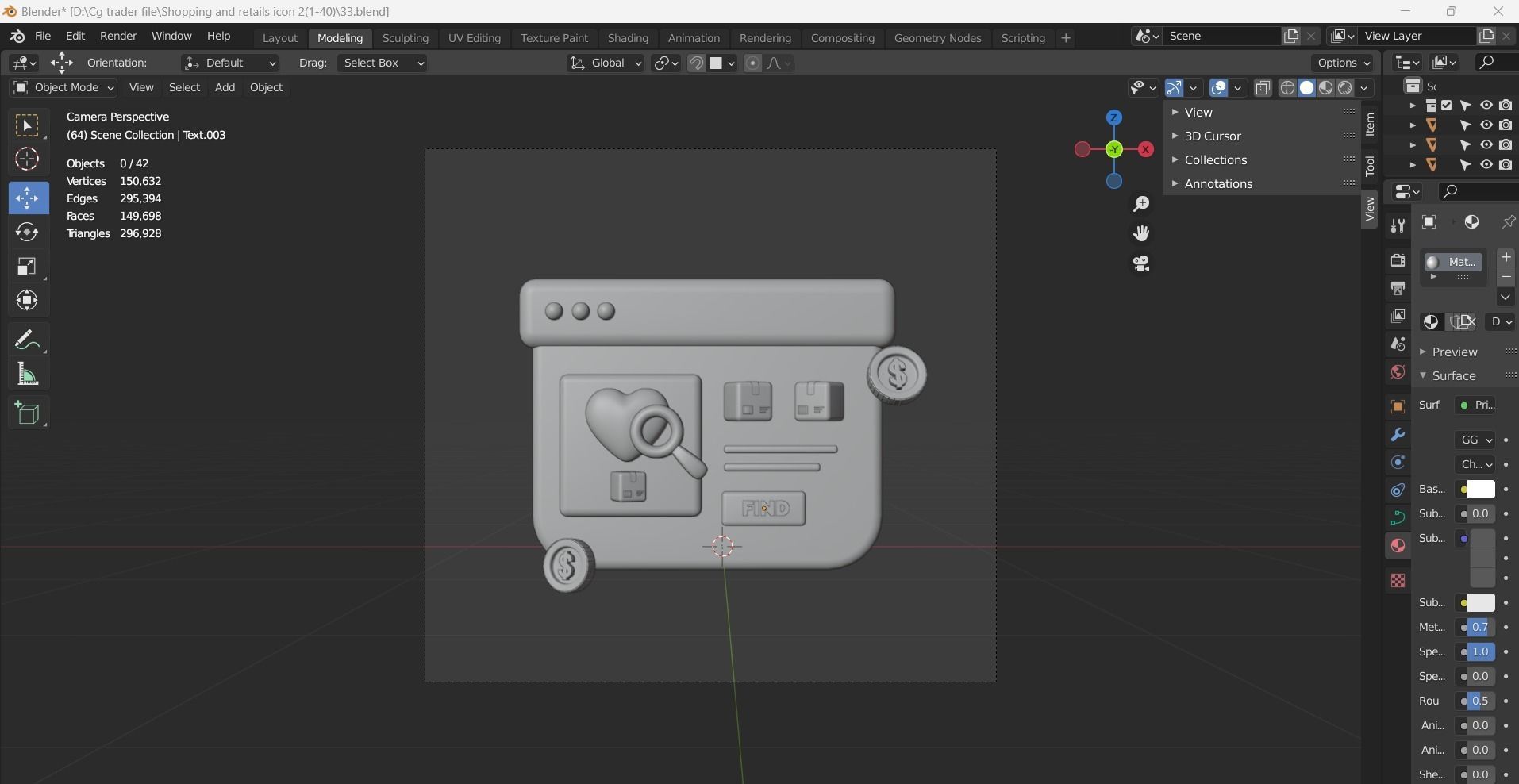The width and height of the screenshot is (1519, 784).
Task: Switch to material preview shading
Action: pos(1326,88)
